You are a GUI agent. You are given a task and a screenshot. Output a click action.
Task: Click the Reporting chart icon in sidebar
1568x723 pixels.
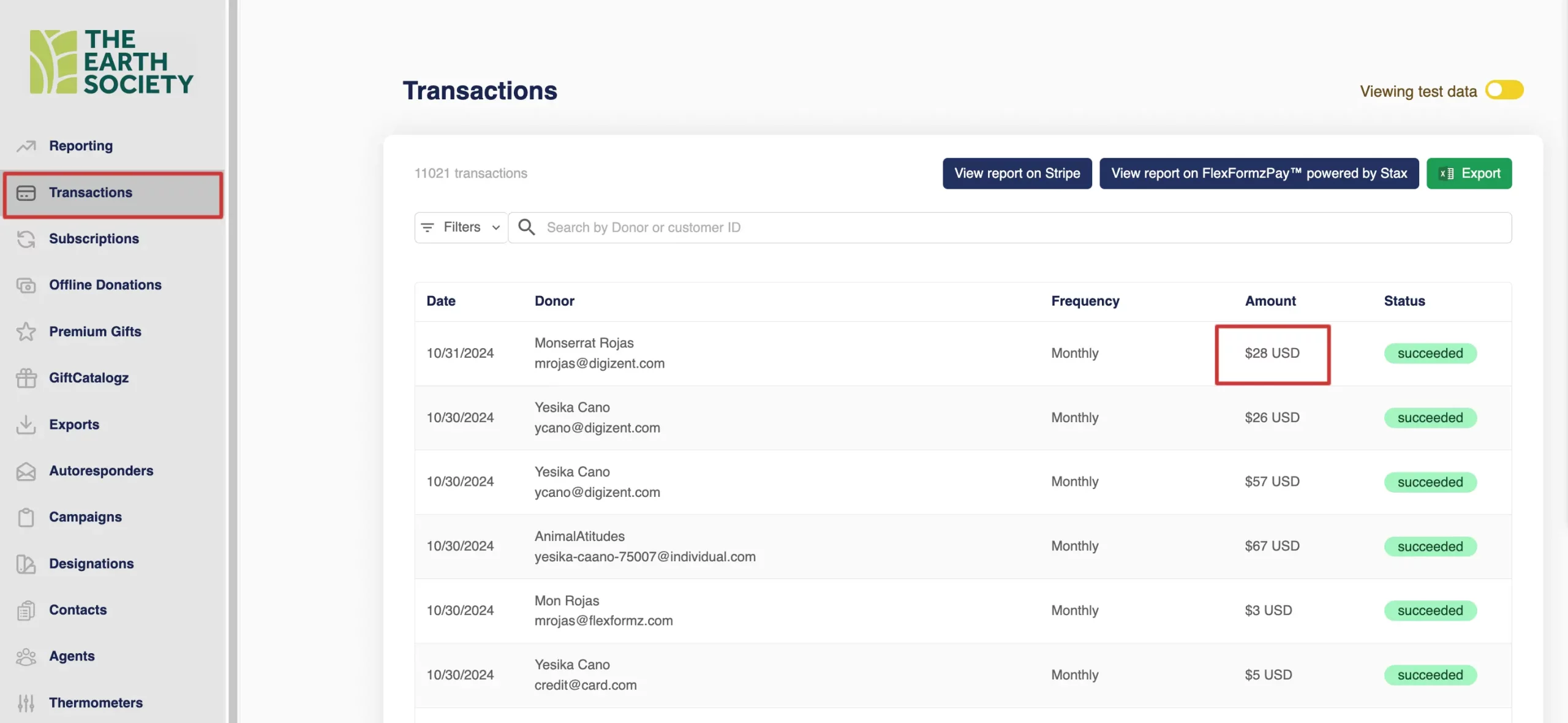pyautogui.click(x=26, y=146)
